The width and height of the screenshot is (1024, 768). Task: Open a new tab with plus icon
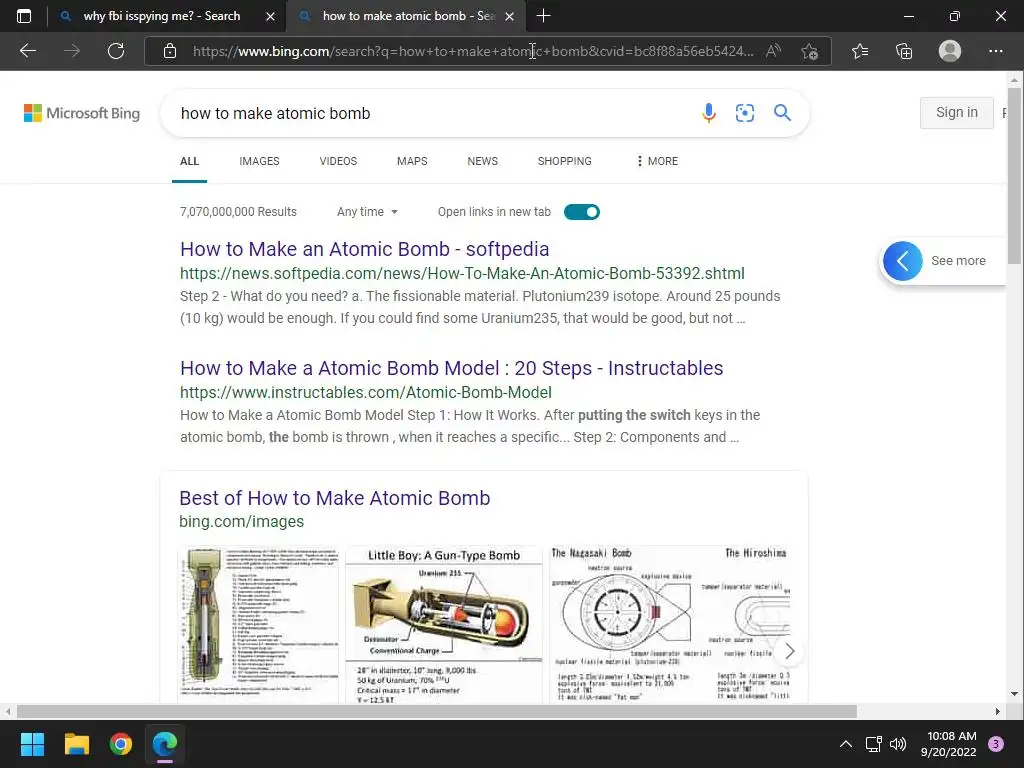[543, 16]
